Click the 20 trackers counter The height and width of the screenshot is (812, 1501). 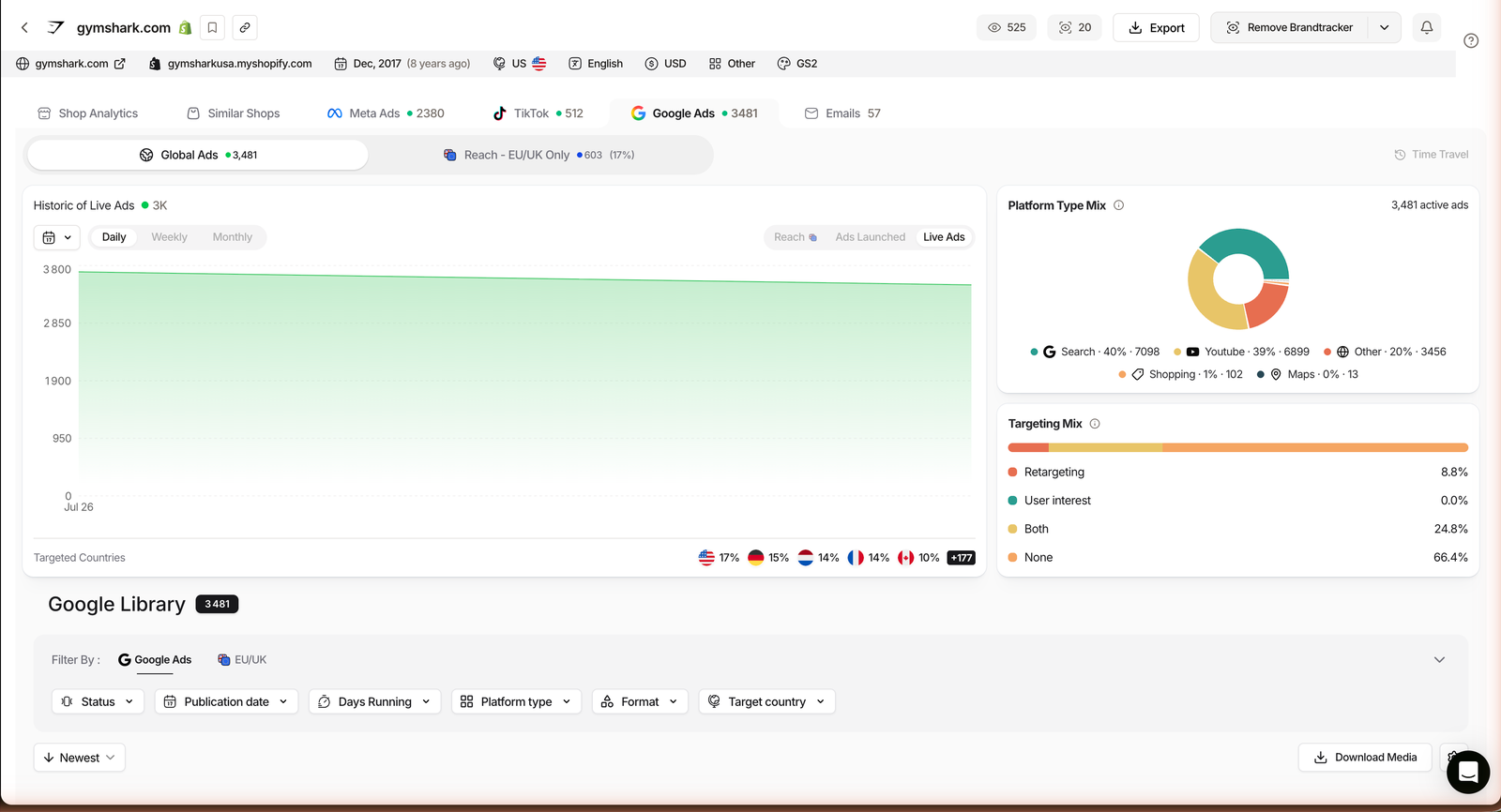[x=1075, y=27]
